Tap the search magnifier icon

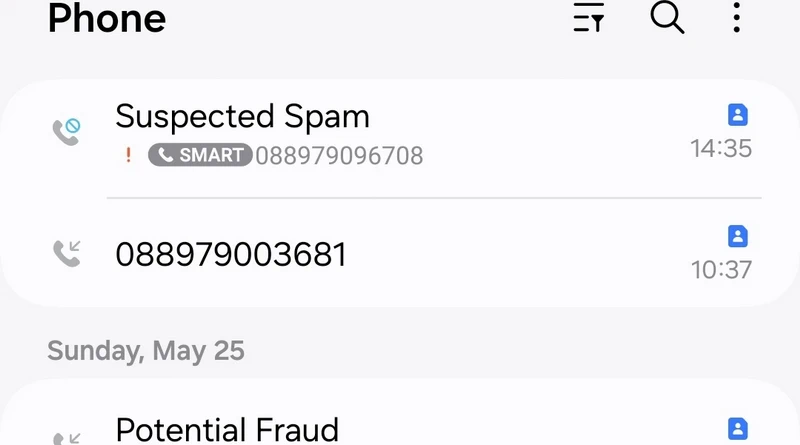tap(667, 18)
